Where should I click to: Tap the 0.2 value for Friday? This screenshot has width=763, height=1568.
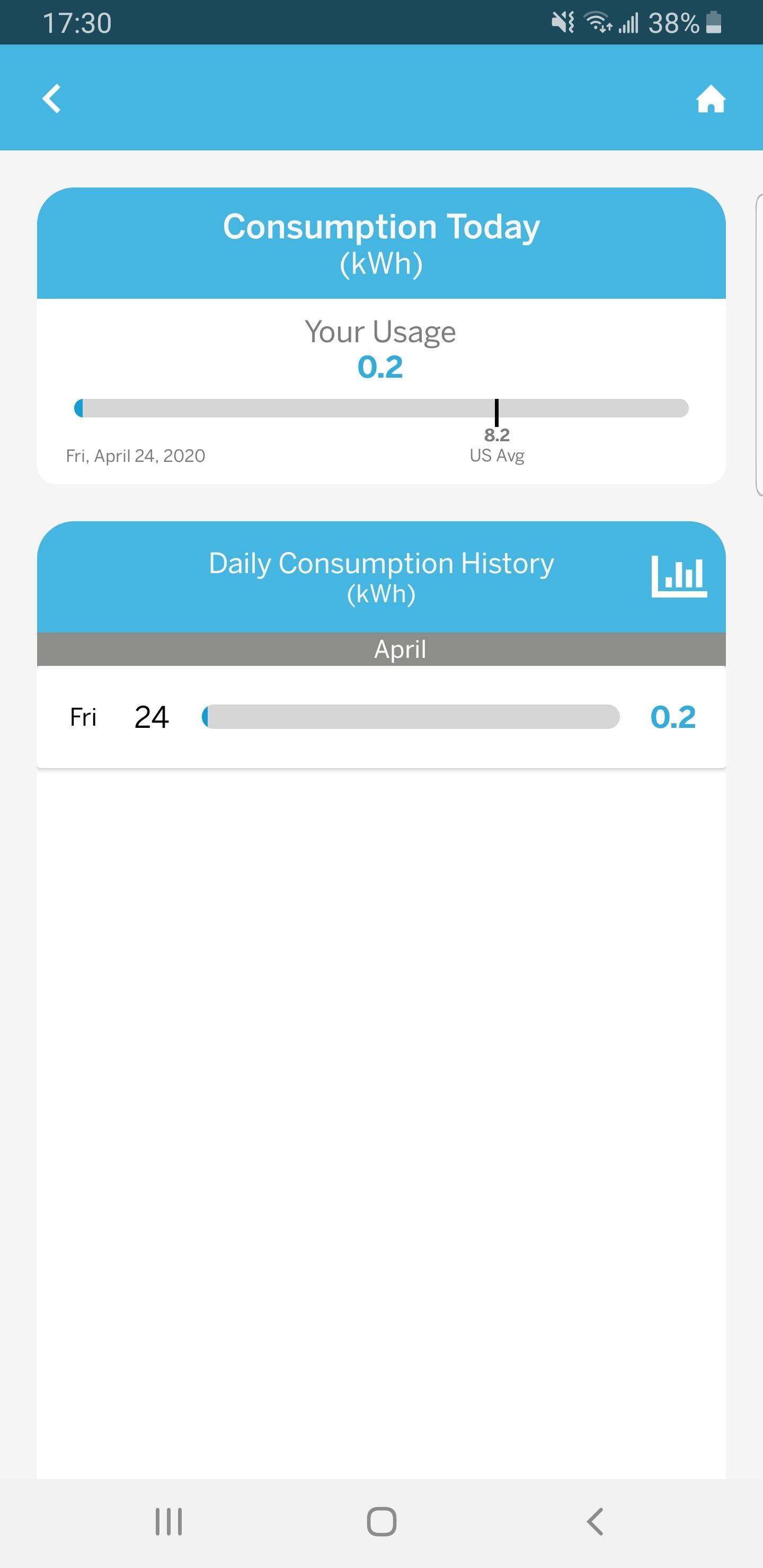[x=673, y=717]
